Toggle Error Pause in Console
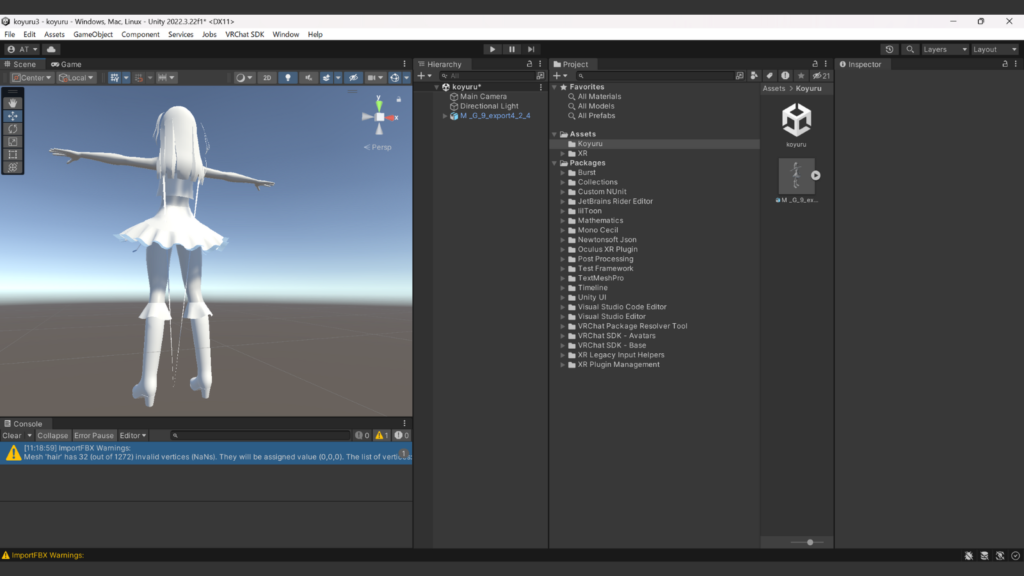The image size is (1024, 576). tap(94, 436)
